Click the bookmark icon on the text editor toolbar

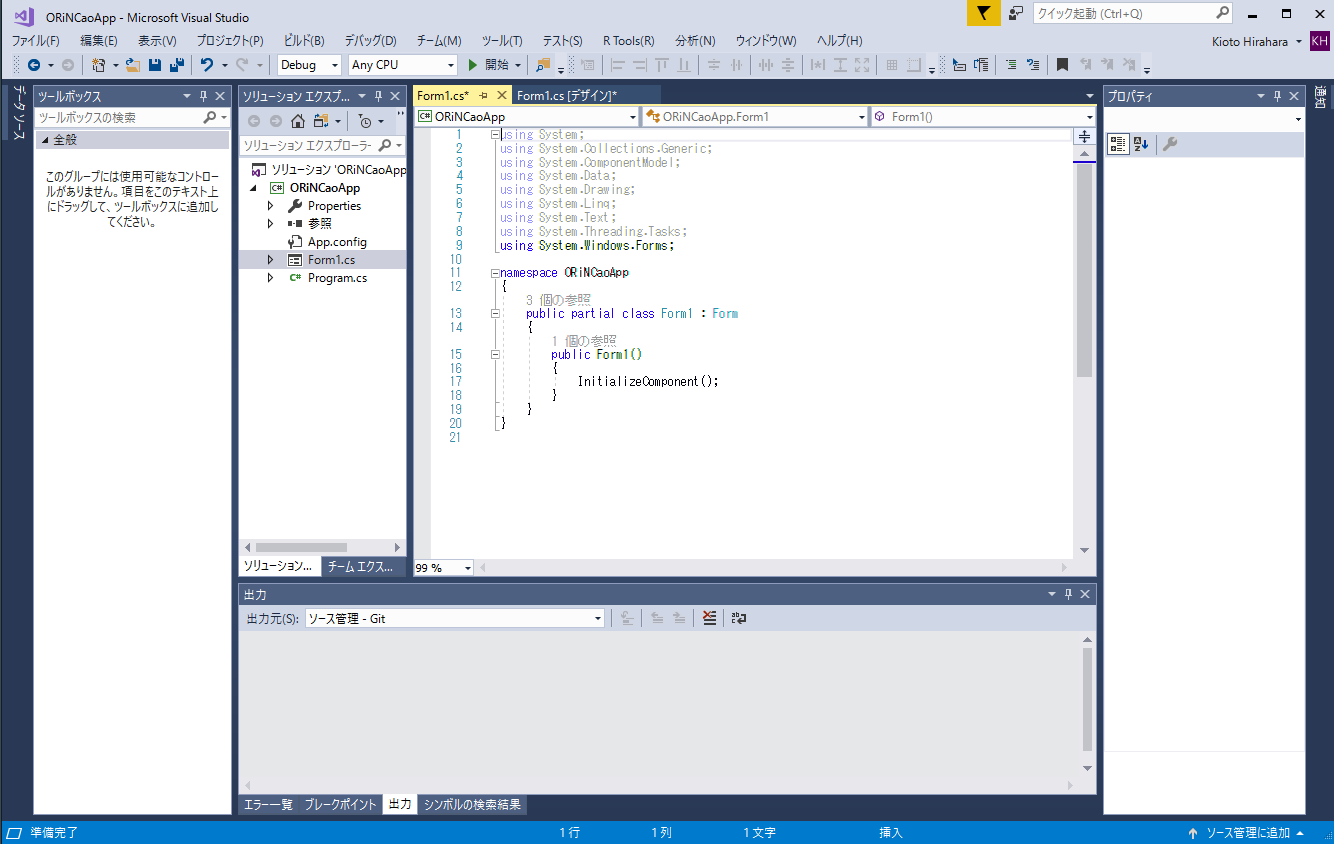1062,63
